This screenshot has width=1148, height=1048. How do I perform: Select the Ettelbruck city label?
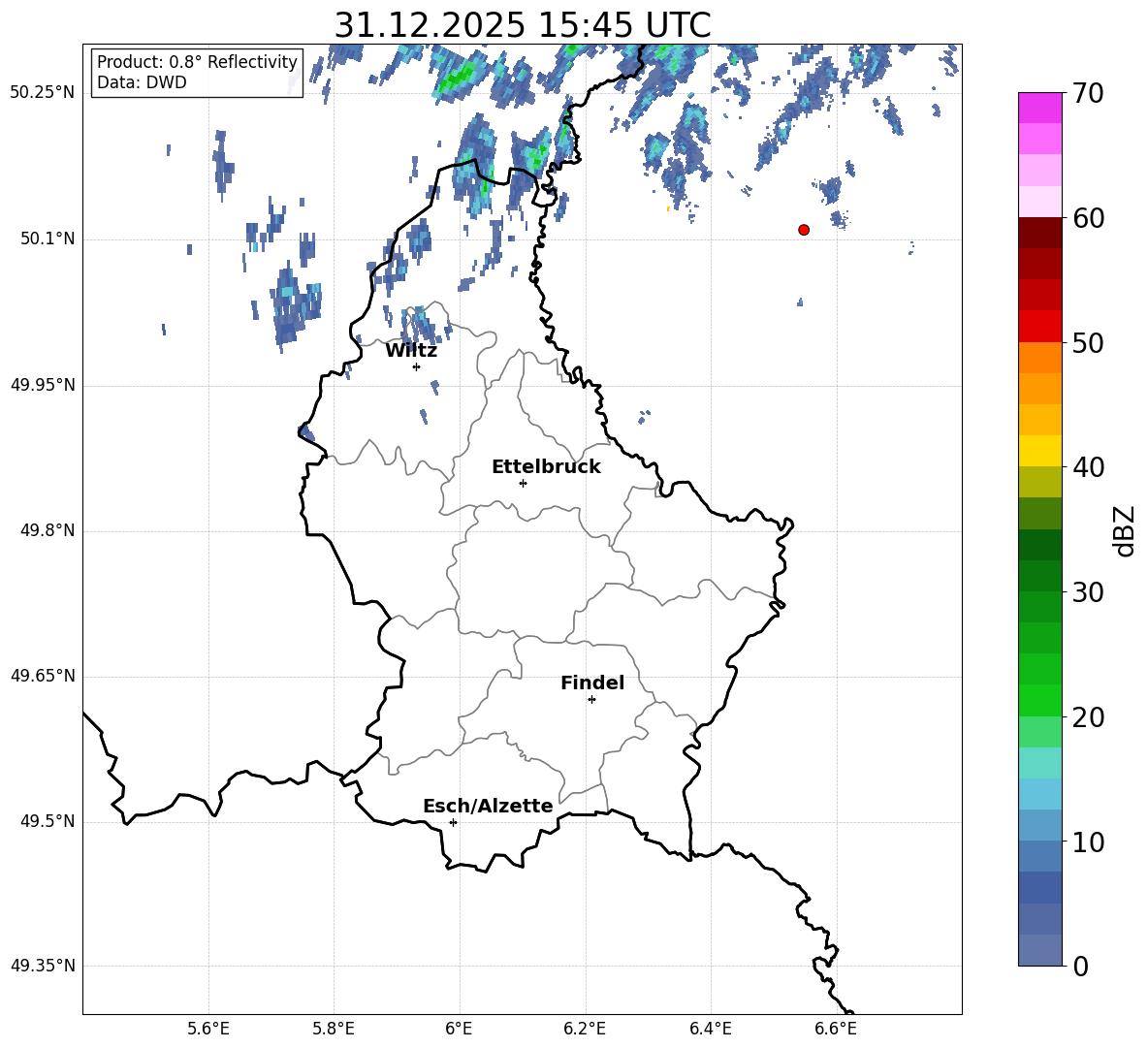click(x=546, y=467)
